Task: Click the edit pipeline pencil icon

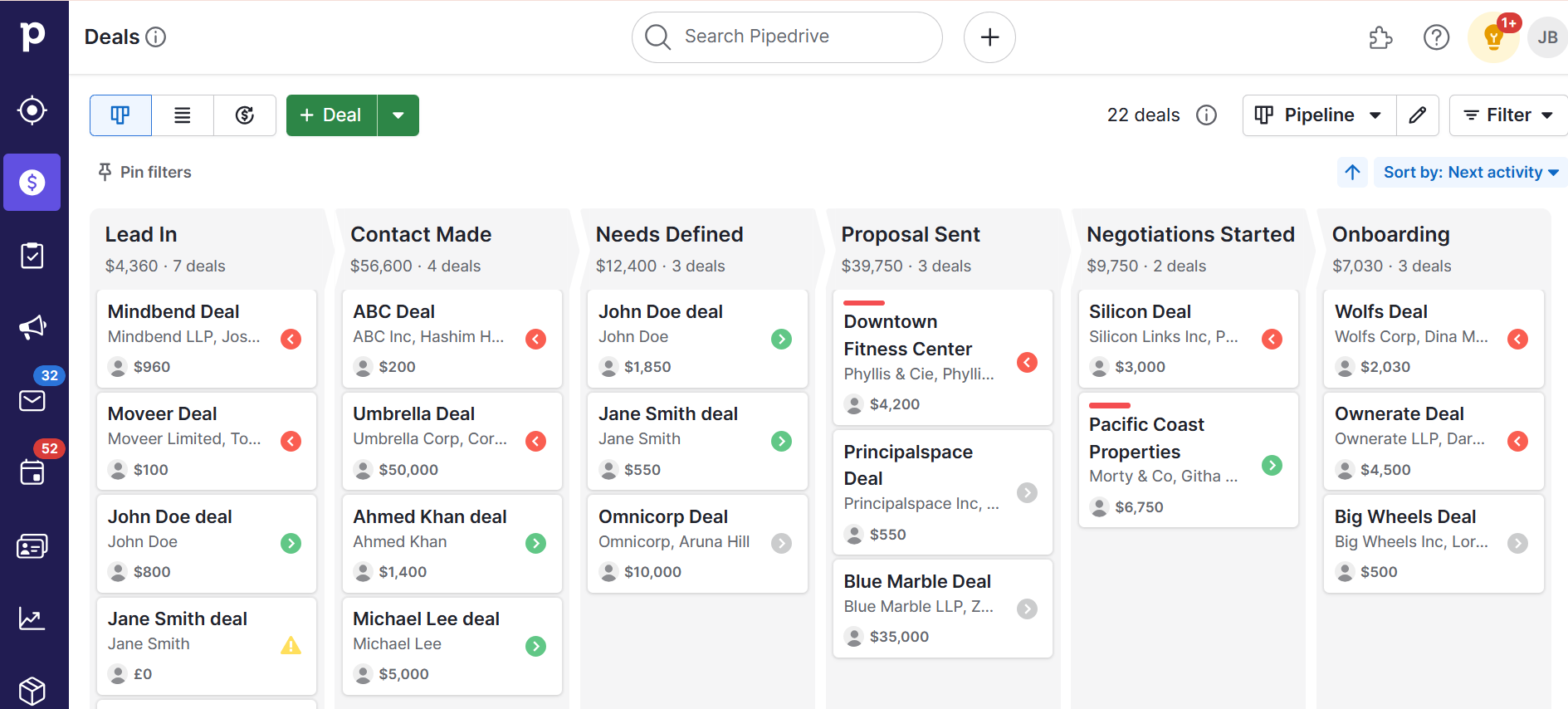Action: pyautogui.click(x=1418, y=115)
